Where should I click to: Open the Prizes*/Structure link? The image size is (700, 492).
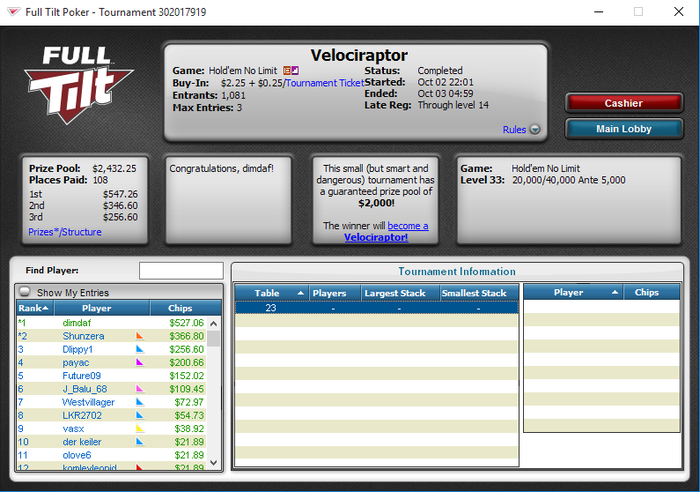(65, 232)
